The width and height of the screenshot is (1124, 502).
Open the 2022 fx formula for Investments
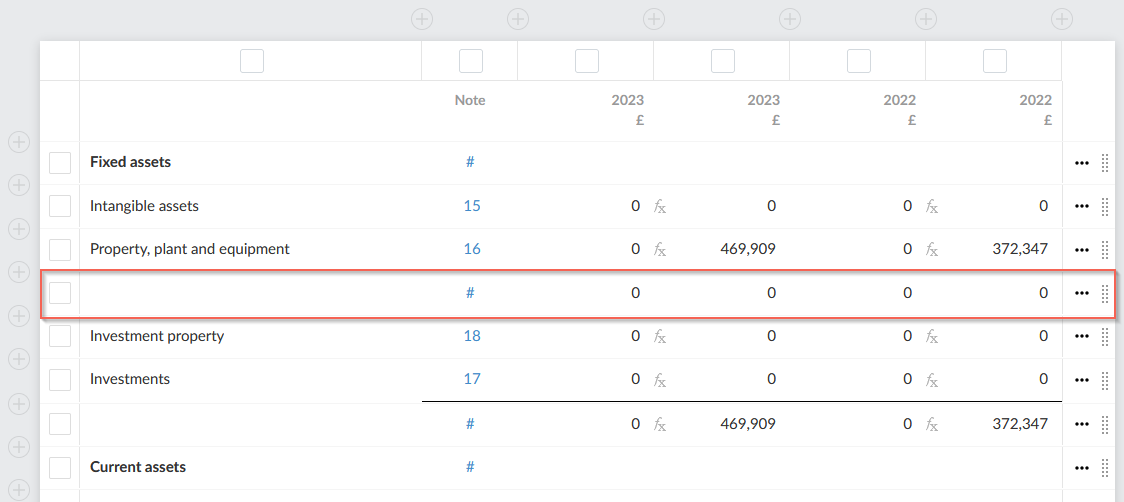(x=932, y=379)
